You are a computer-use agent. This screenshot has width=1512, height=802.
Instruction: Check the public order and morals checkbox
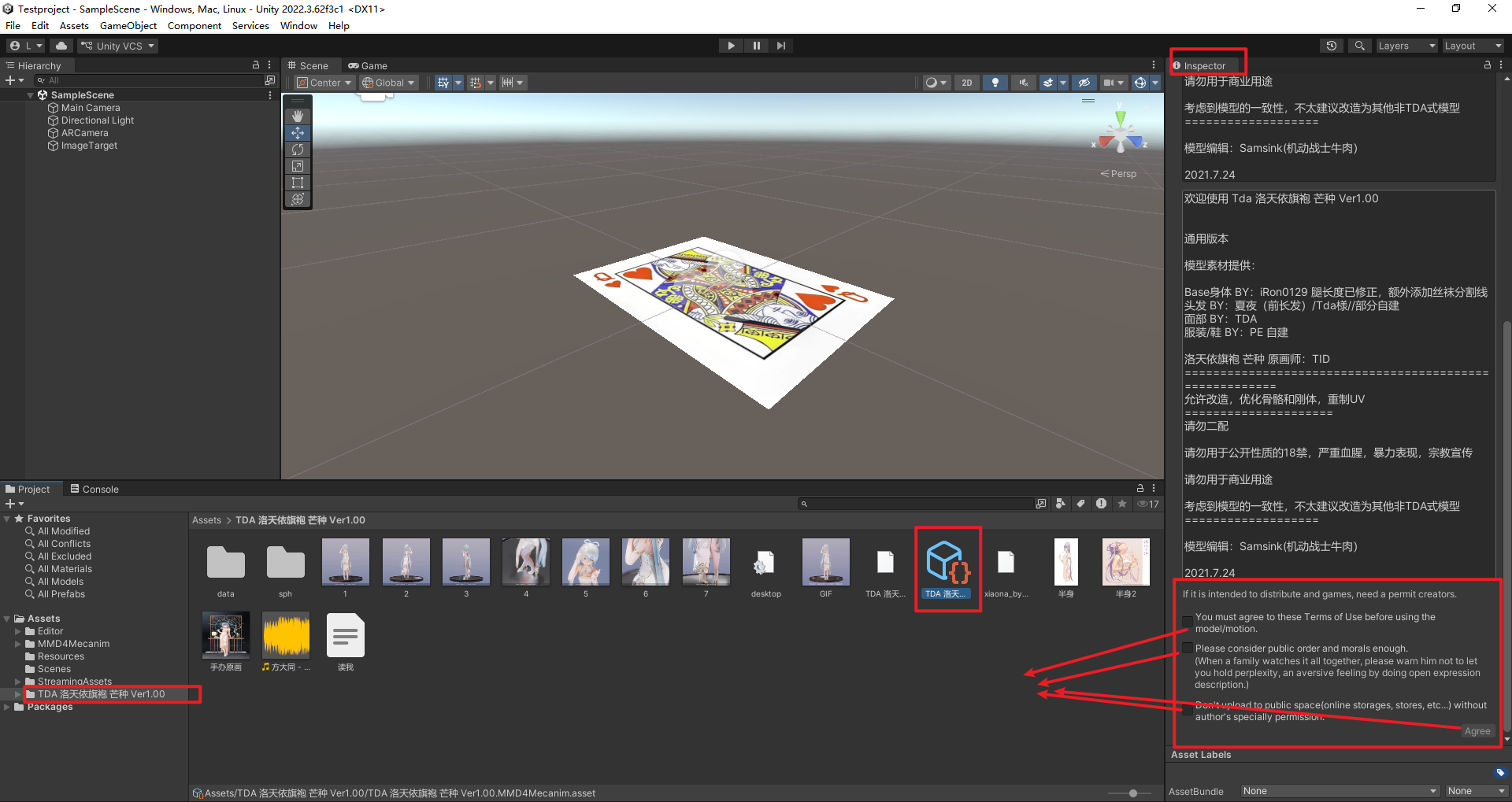(1188, 649)
